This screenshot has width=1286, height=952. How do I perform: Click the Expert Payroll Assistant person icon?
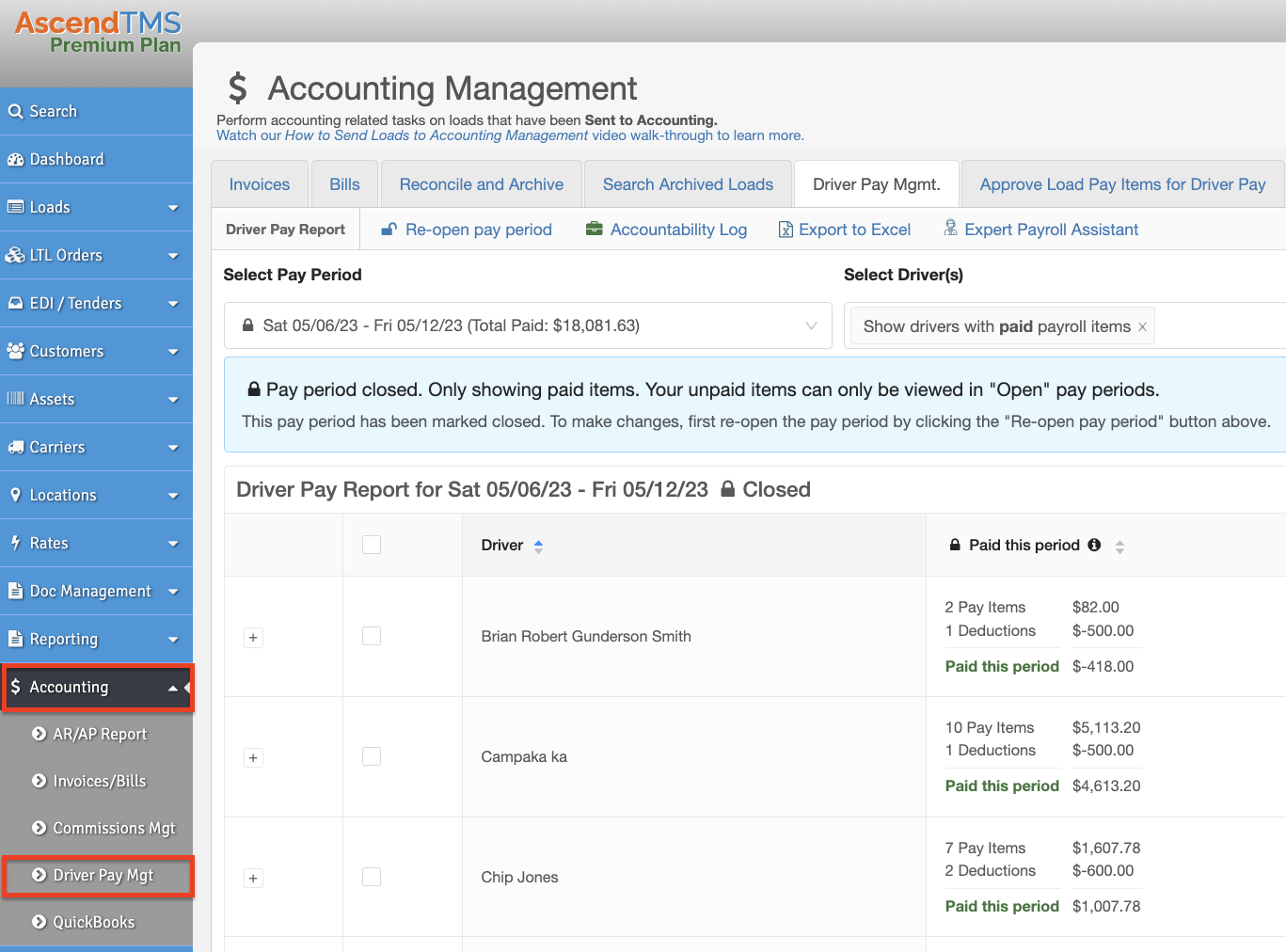[x=950, y=229]
